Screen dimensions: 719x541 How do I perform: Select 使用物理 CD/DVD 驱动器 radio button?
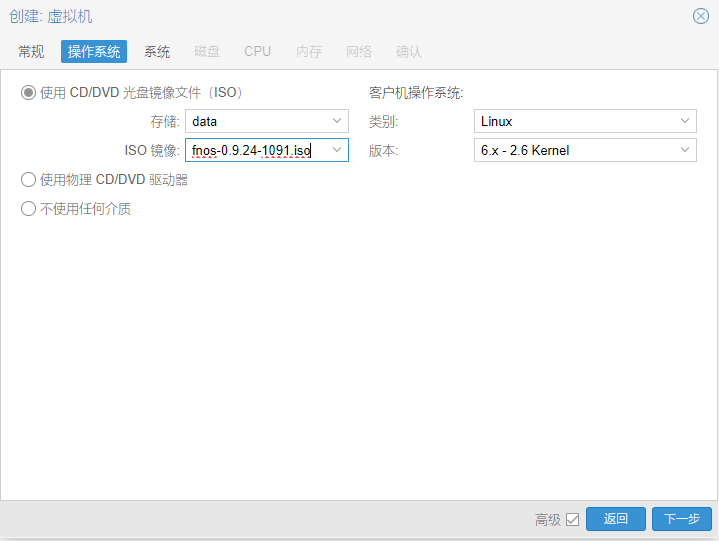28,180
